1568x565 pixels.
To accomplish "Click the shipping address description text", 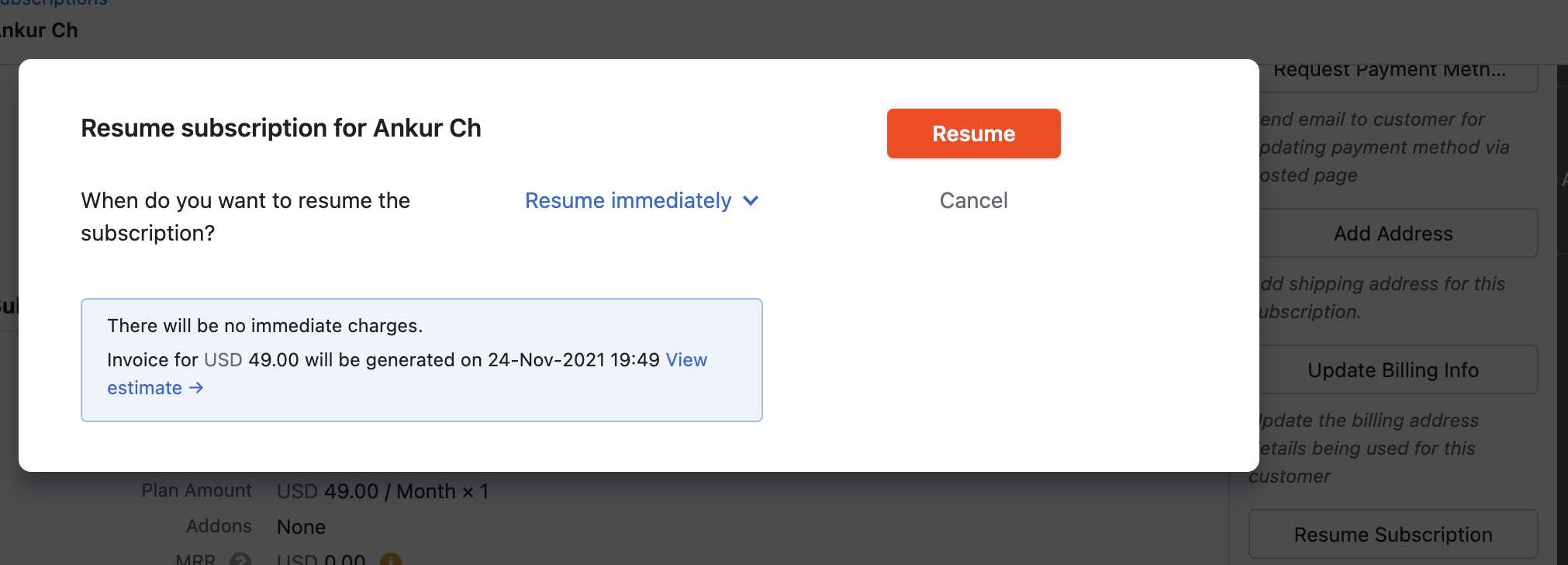I will coord(1382,297).
